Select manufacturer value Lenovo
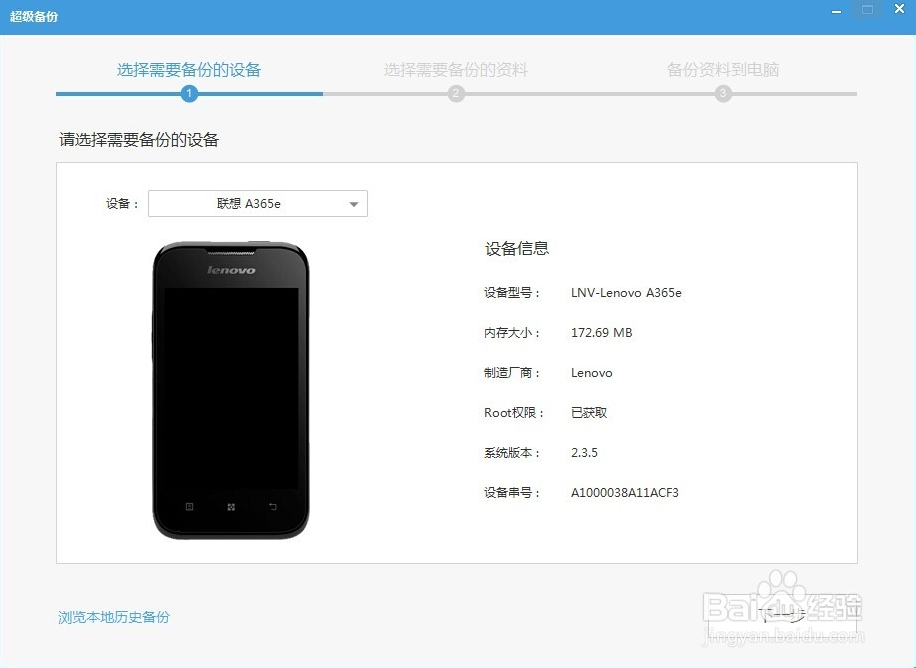916x668 pixels. tap(592, 373)
